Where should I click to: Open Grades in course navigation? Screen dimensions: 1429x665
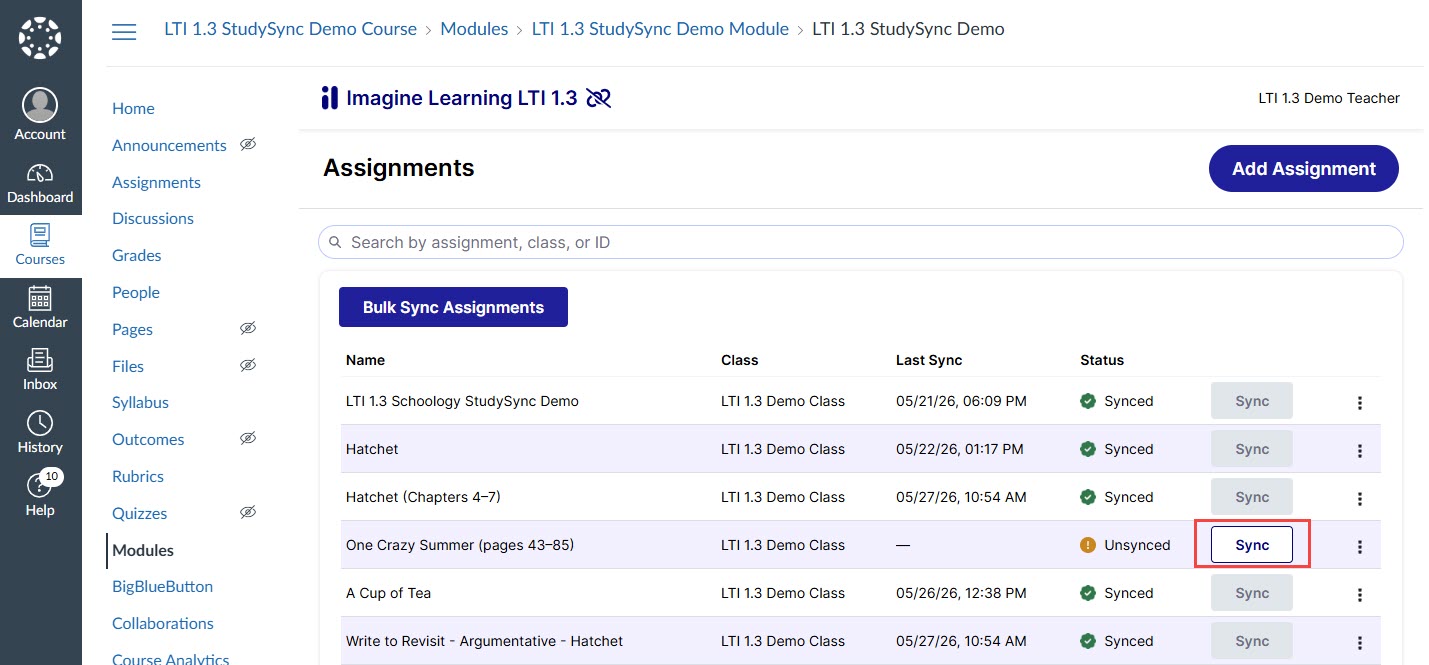tap(136, 255)
